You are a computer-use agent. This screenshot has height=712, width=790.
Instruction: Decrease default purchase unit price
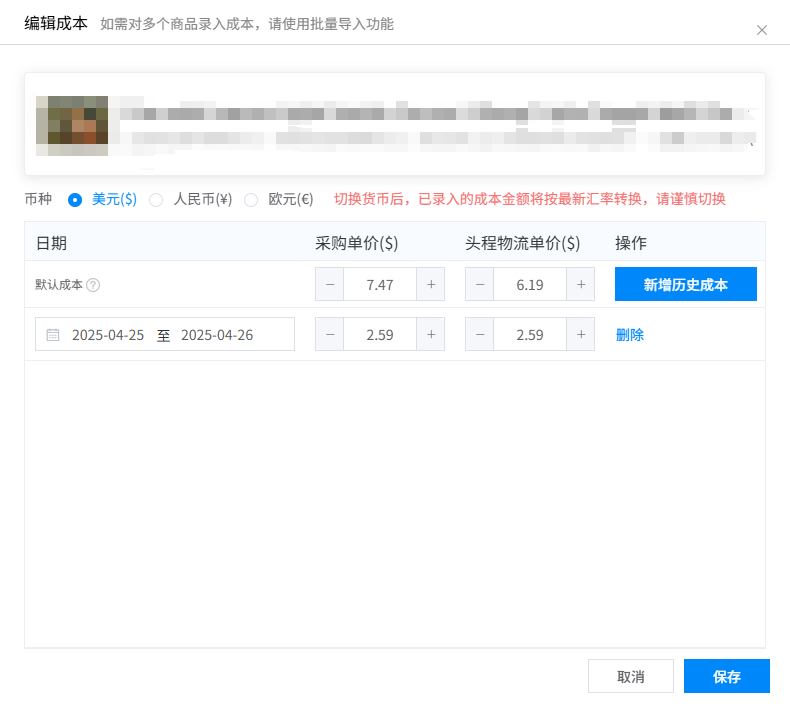pos(330,285)
